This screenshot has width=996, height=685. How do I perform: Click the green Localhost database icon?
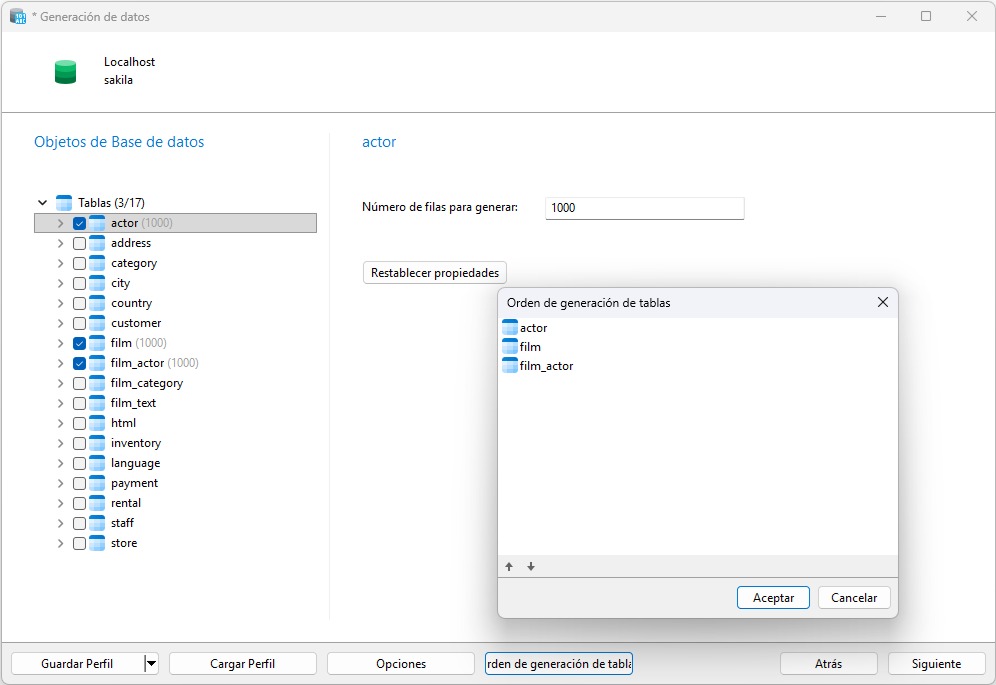point(65,72)
